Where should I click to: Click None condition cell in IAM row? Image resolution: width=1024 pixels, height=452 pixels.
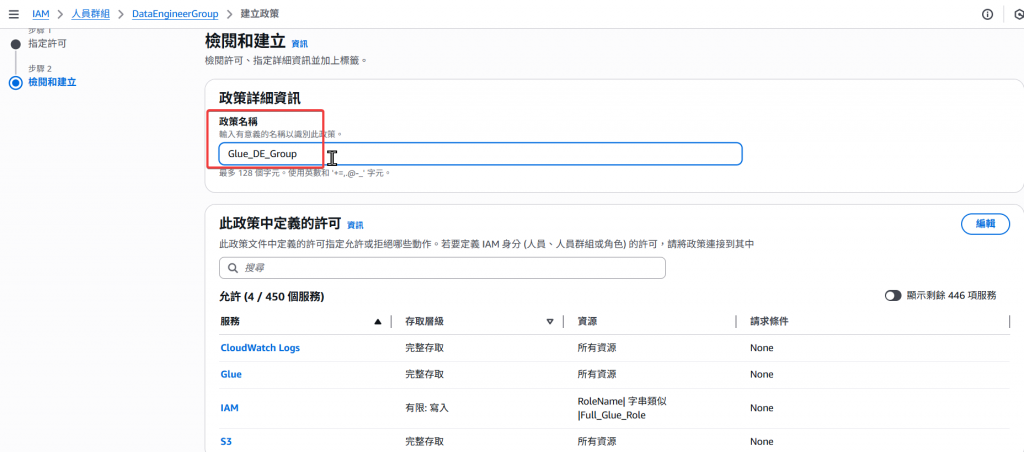click(x=761, y=408)
